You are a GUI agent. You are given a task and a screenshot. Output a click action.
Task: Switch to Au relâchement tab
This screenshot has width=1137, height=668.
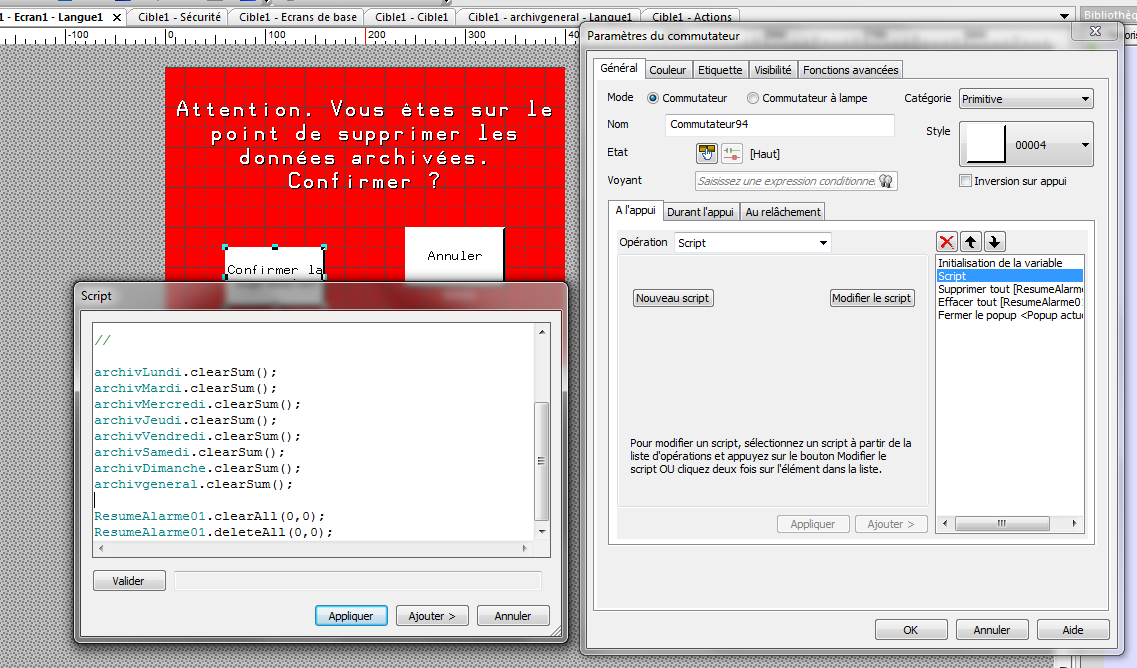pos(783,212)
